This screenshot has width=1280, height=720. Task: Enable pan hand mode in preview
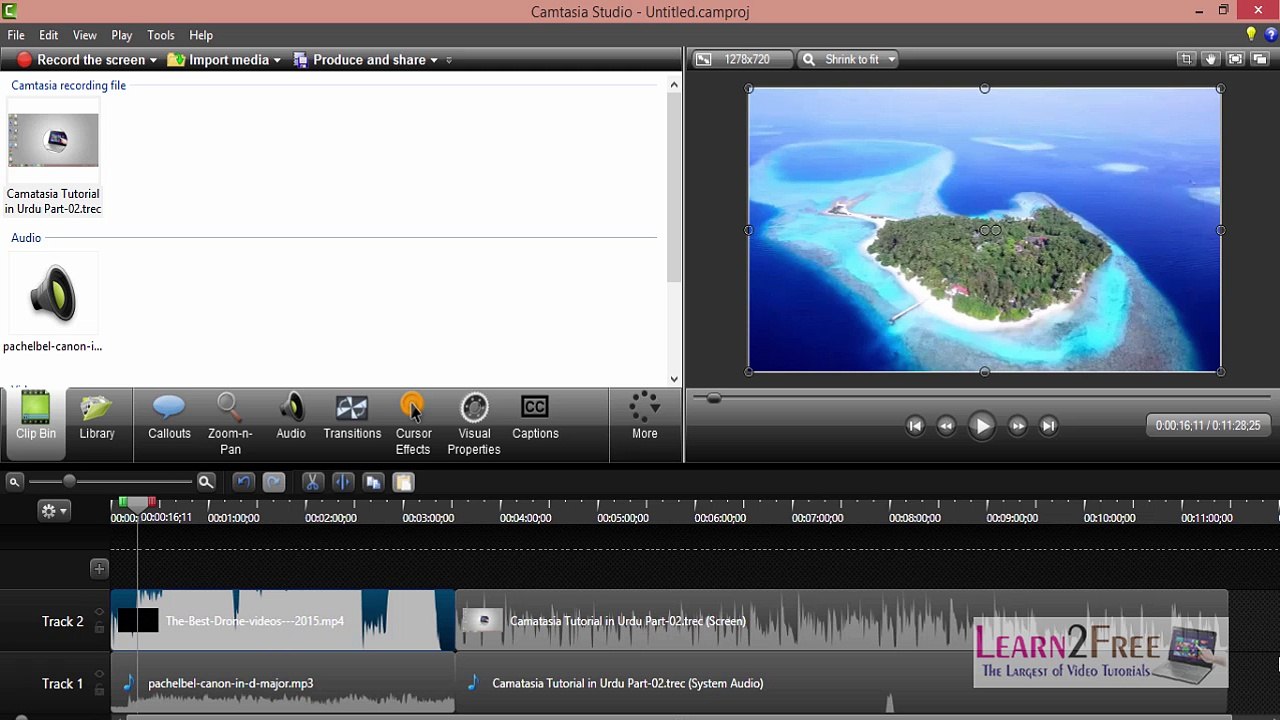tap(1211, 59)
